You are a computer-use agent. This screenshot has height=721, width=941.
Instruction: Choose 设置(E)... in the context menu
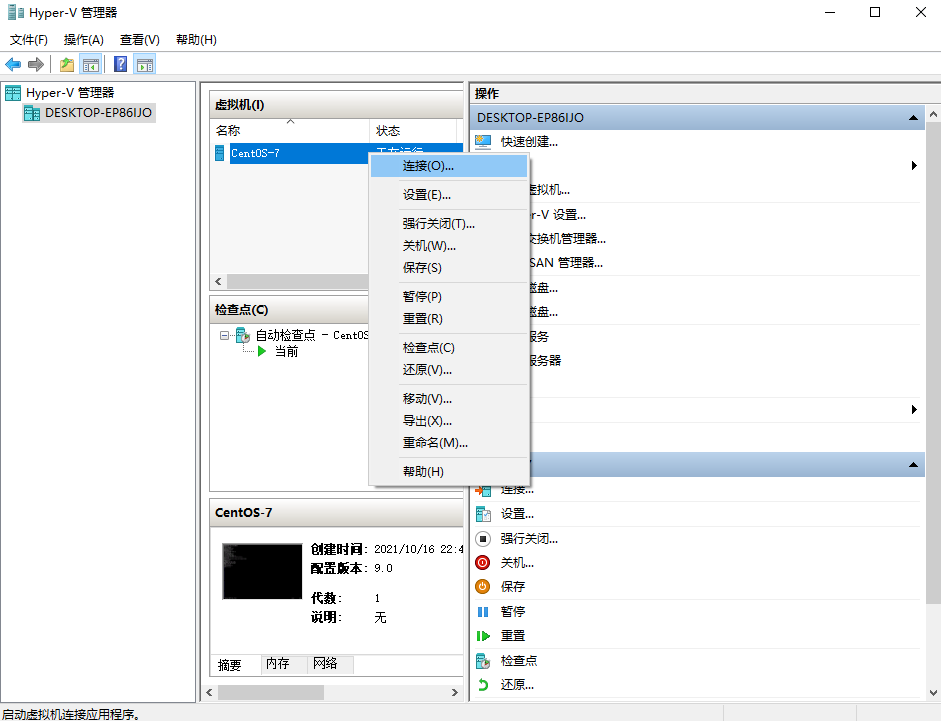click(449, 195)
